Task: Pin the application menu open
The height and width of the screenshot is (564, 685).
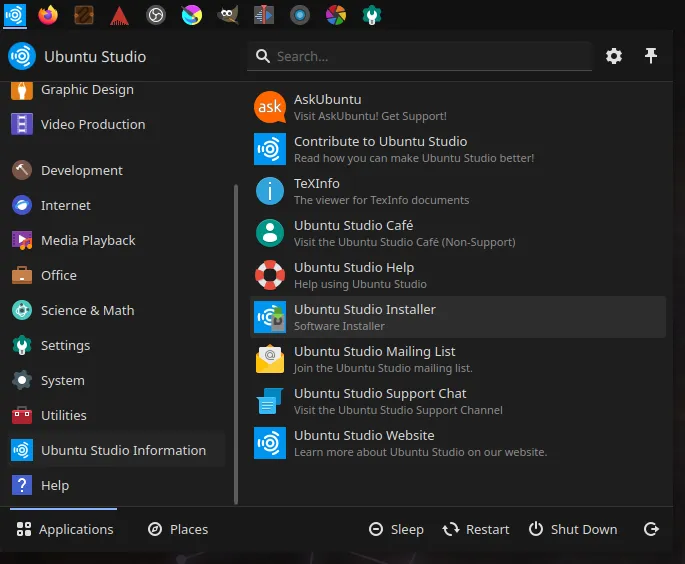Action: point(651,56)
